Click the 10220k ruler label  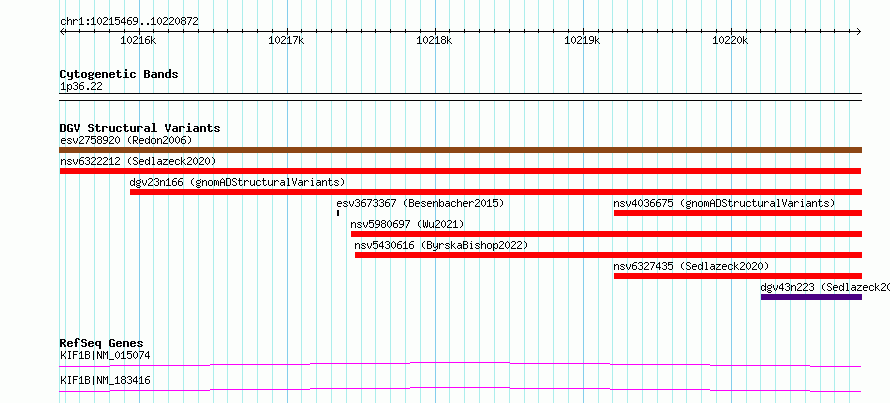(731, 40)
